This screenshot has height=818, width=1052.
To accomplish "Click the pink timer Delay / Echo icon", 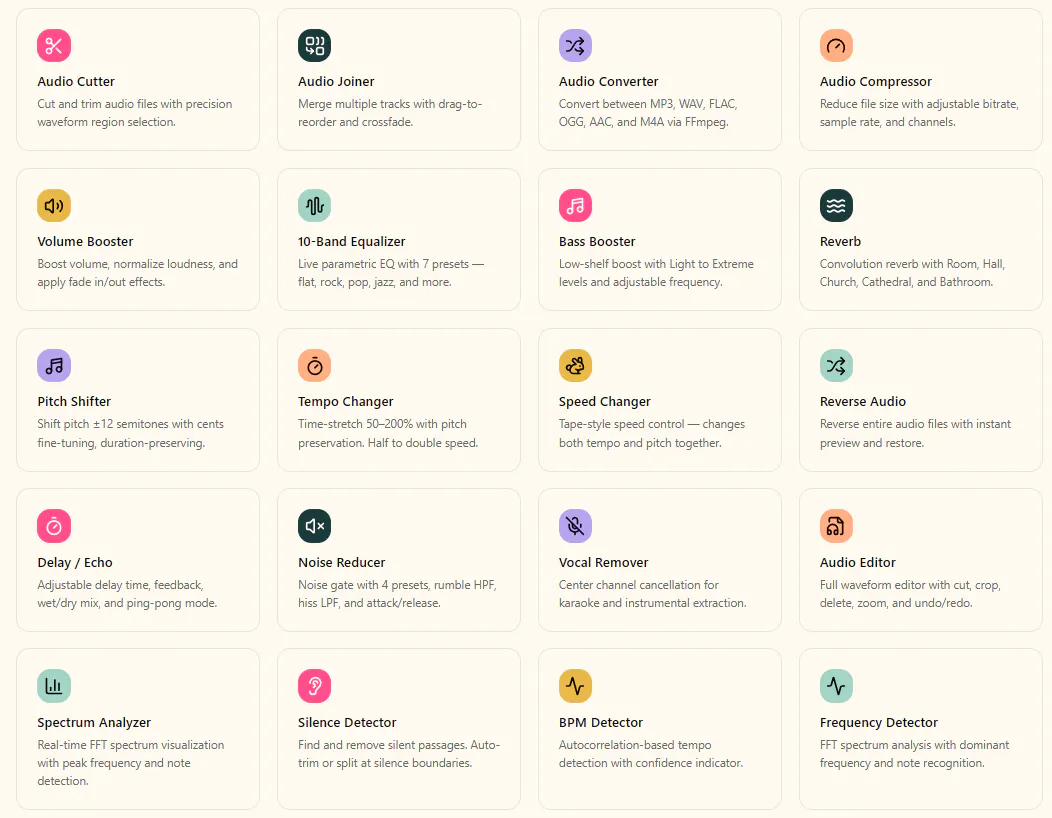I will 54,526.
